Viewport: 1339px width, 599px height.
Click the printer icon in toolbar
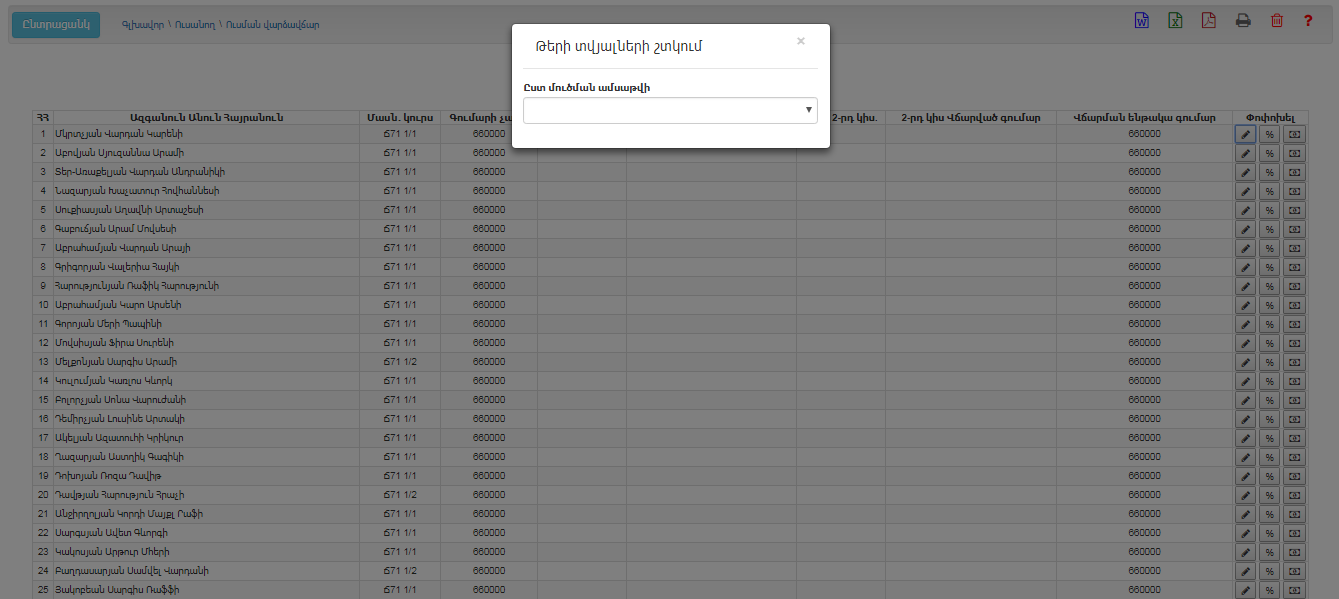point(1243,21)
